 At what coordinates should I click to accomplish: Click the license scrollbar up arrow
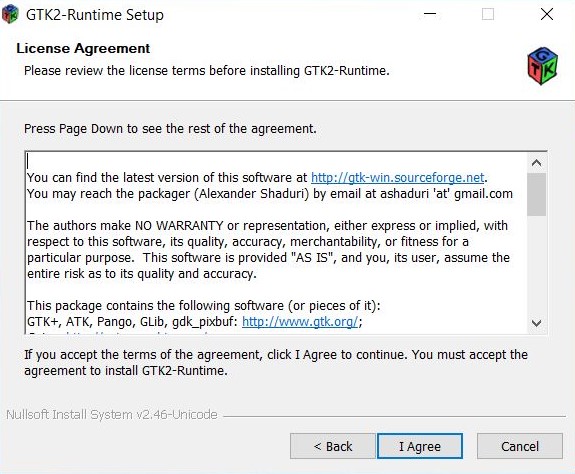(536, 163)
